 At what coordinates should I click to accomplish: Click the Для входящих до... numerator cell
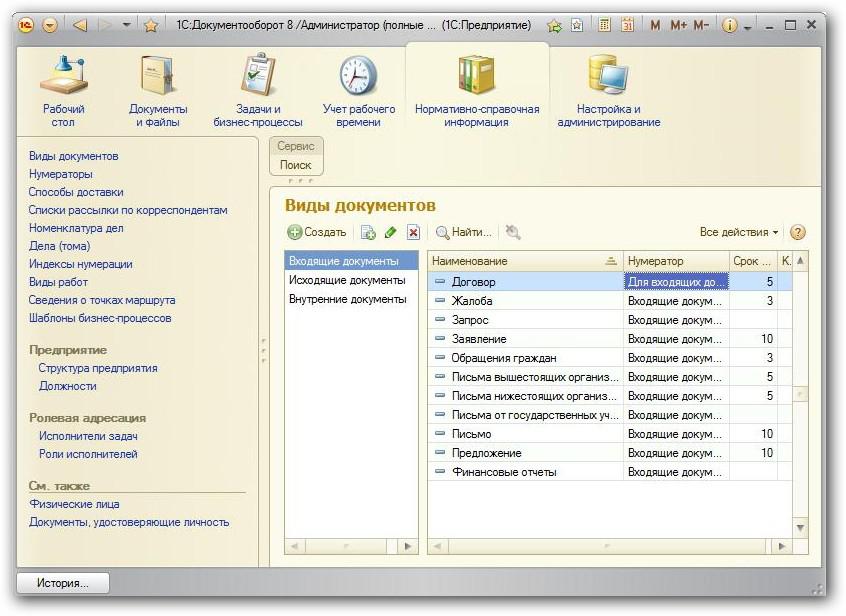coord(676,282)
